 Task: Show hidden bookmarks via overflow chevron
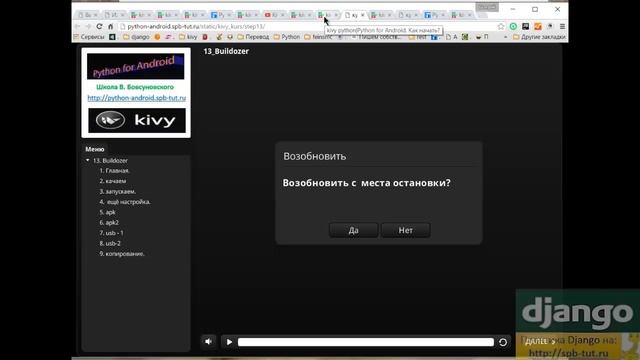pyautogui.click(x=505, y=37)
